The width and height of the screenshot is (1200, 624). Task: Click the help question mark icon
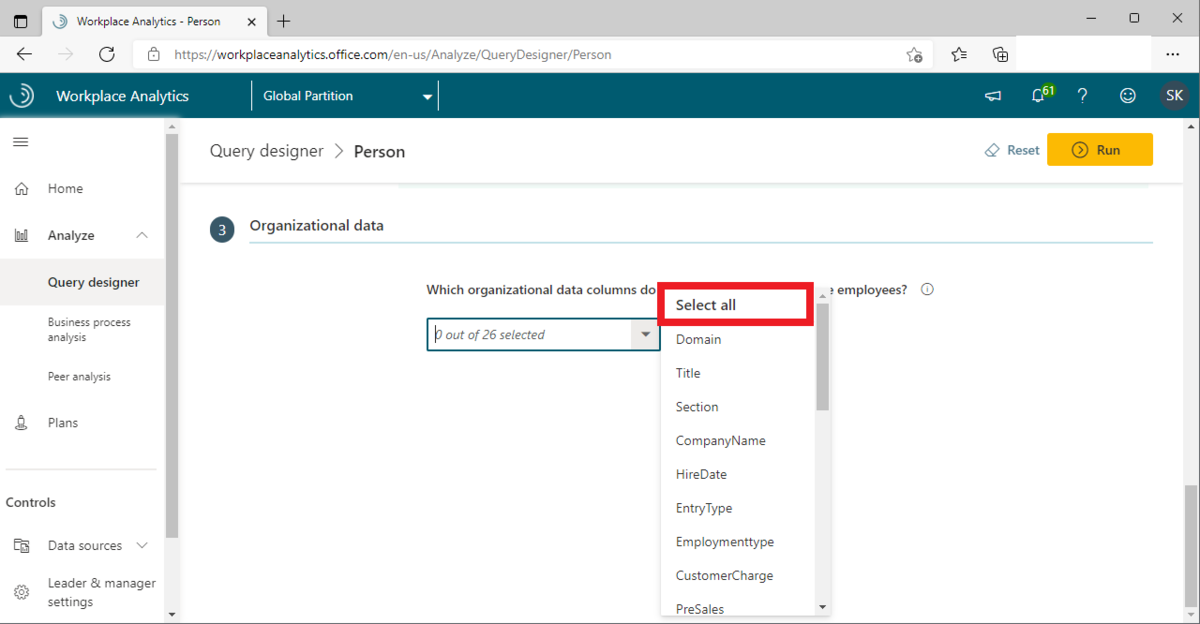[x=1083, y=96]
